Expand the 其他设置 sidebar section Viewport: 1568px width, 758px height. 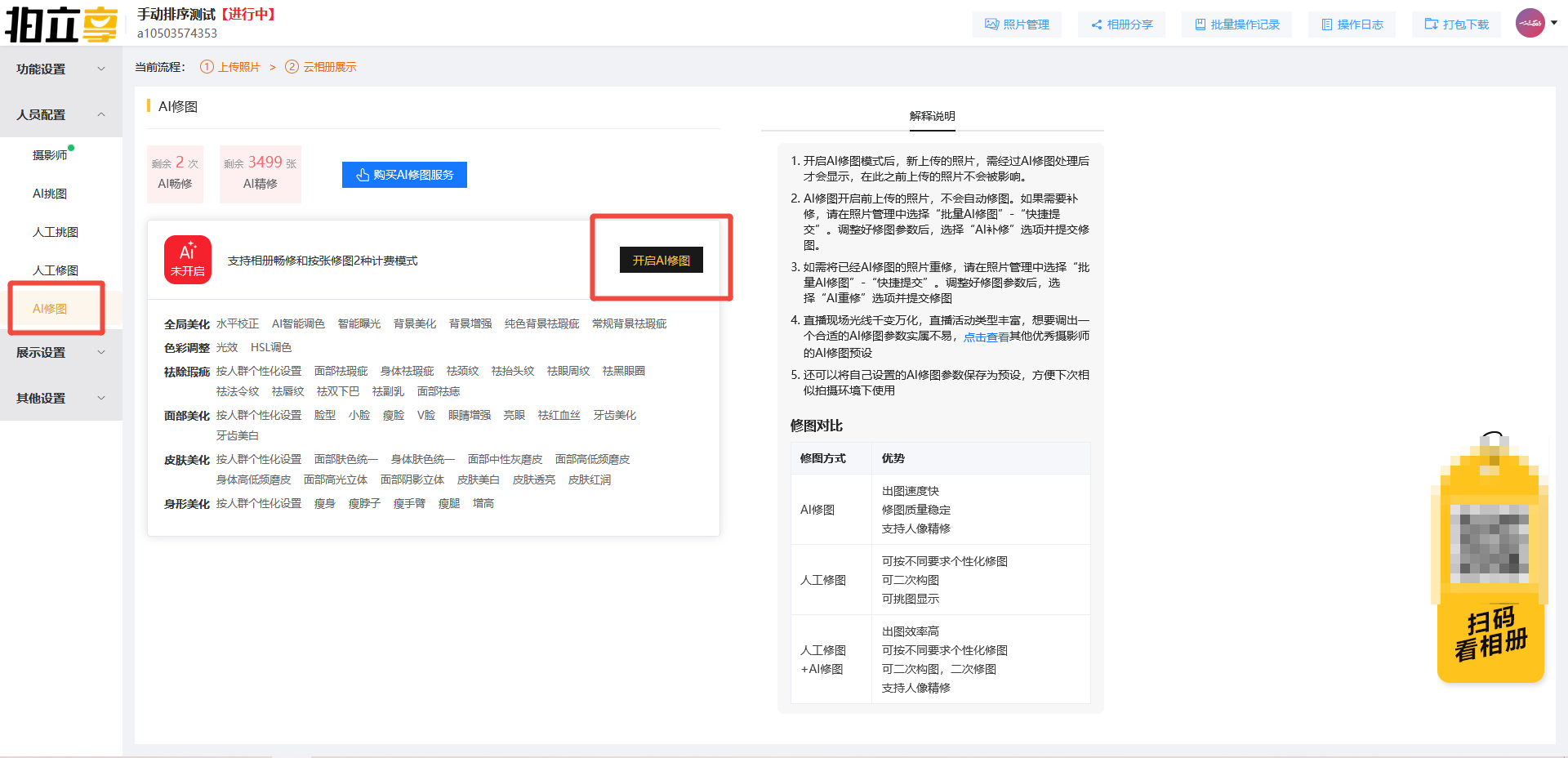pyautogui.click(x=60, y=399)
